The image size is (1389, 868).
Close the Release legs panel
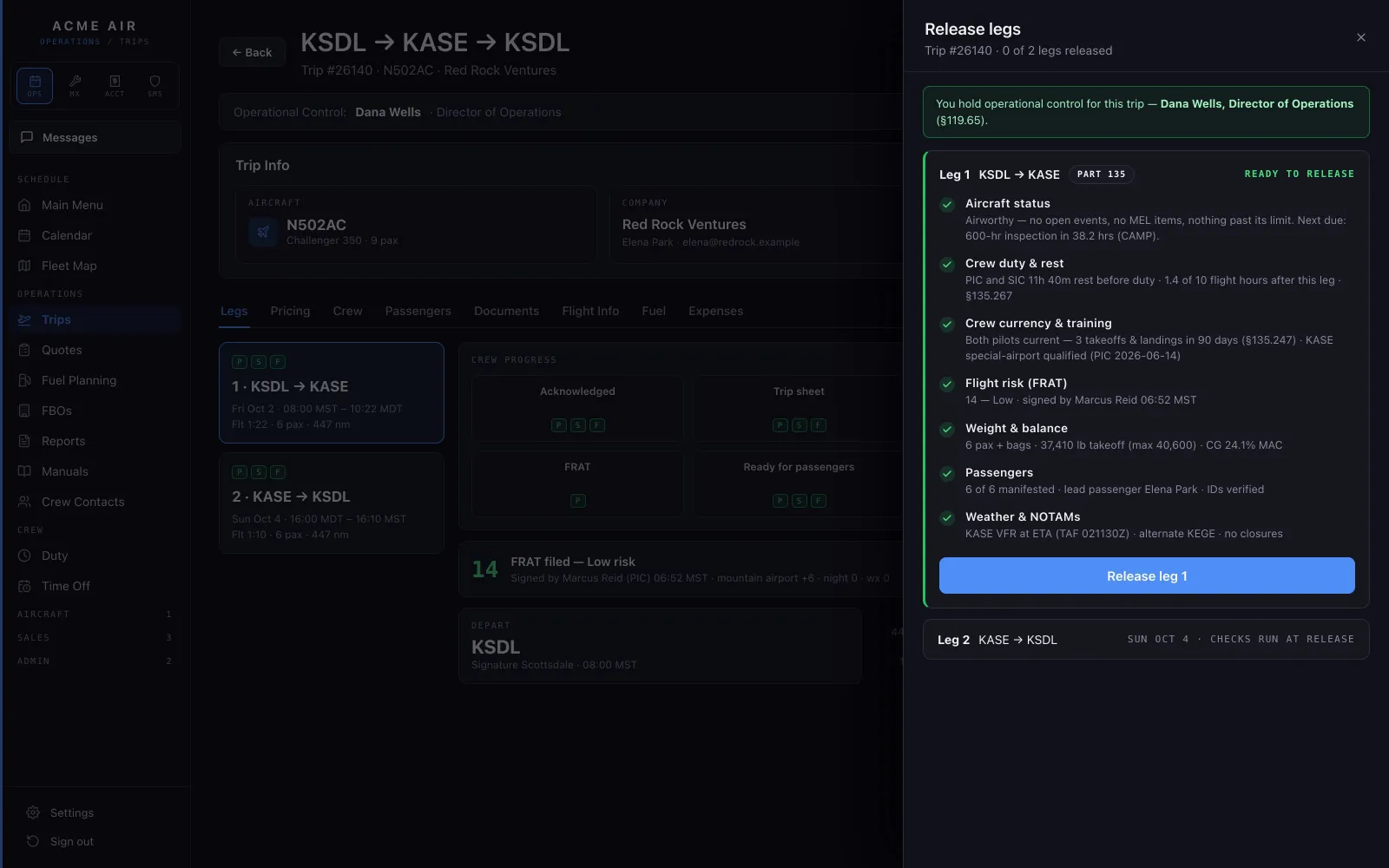(1360, 37)
